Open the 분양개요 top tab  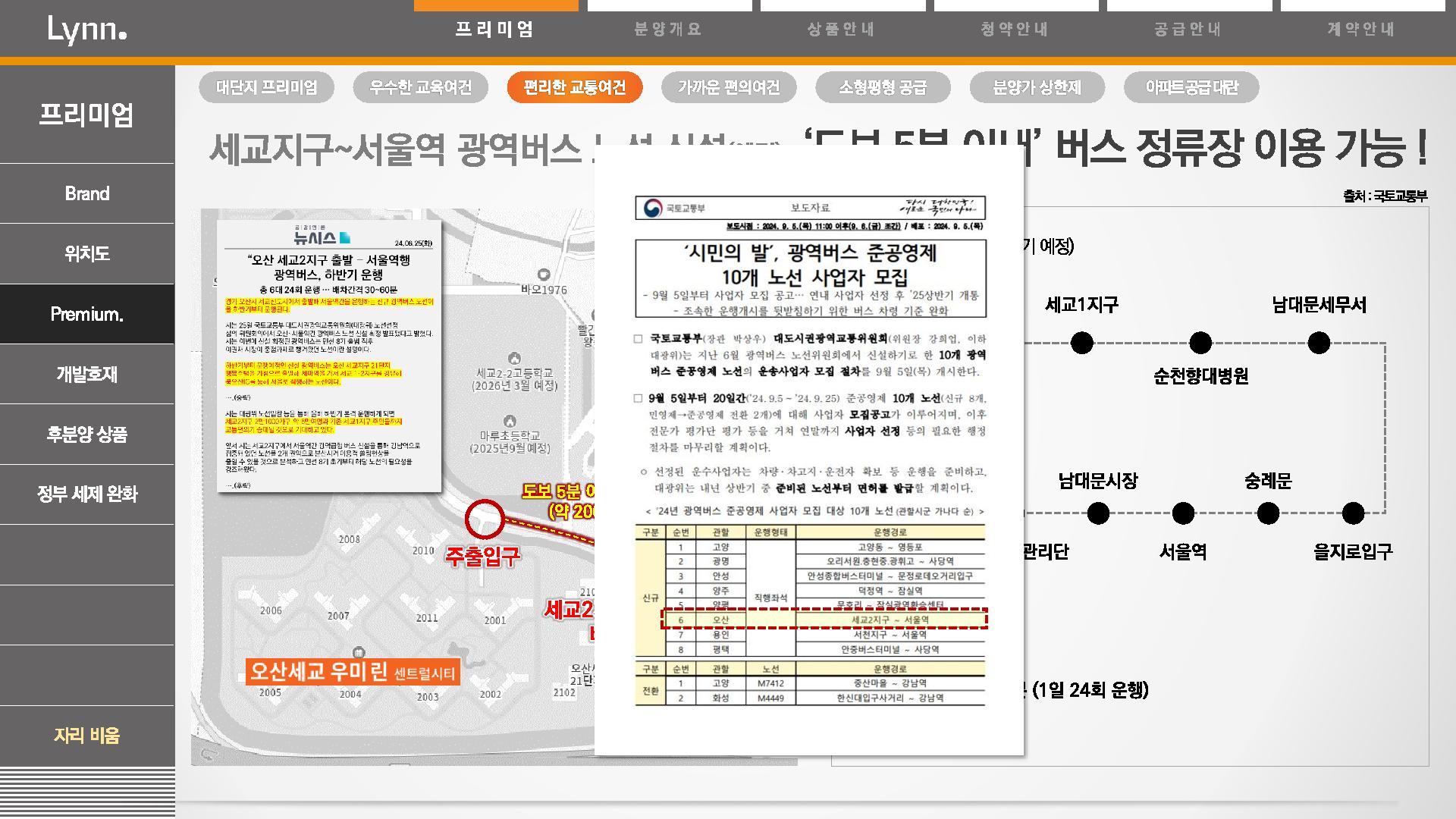tap(668, 30)
